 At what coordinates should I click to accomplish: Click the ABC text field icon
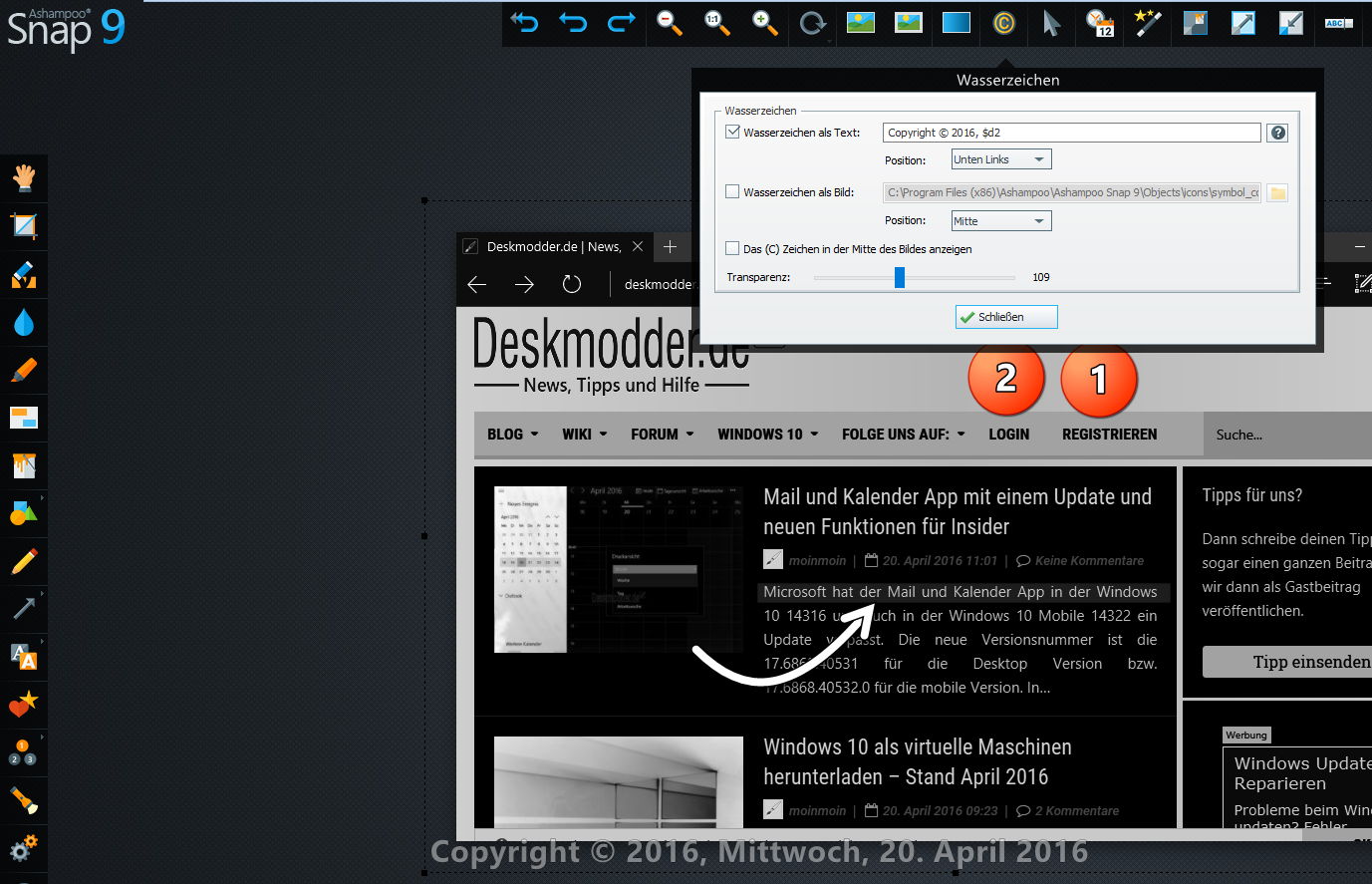tap(1339, 22)
